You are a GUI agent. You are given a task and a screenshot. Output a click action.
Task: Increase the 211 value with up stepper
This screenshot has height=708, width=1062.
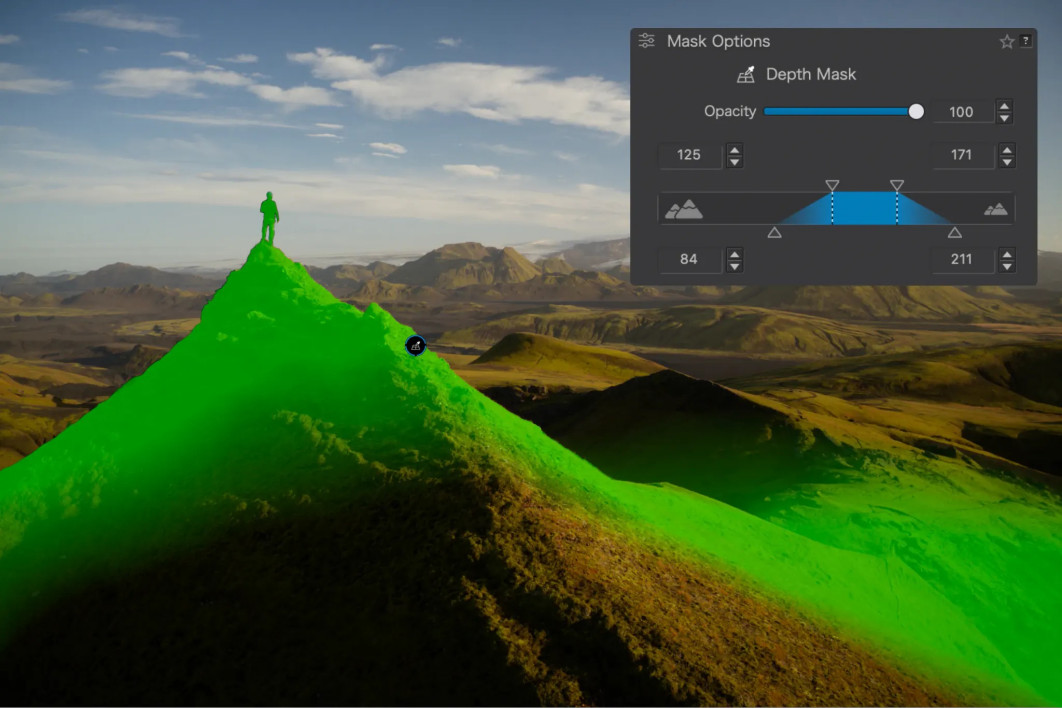[x=1006, y=253]
